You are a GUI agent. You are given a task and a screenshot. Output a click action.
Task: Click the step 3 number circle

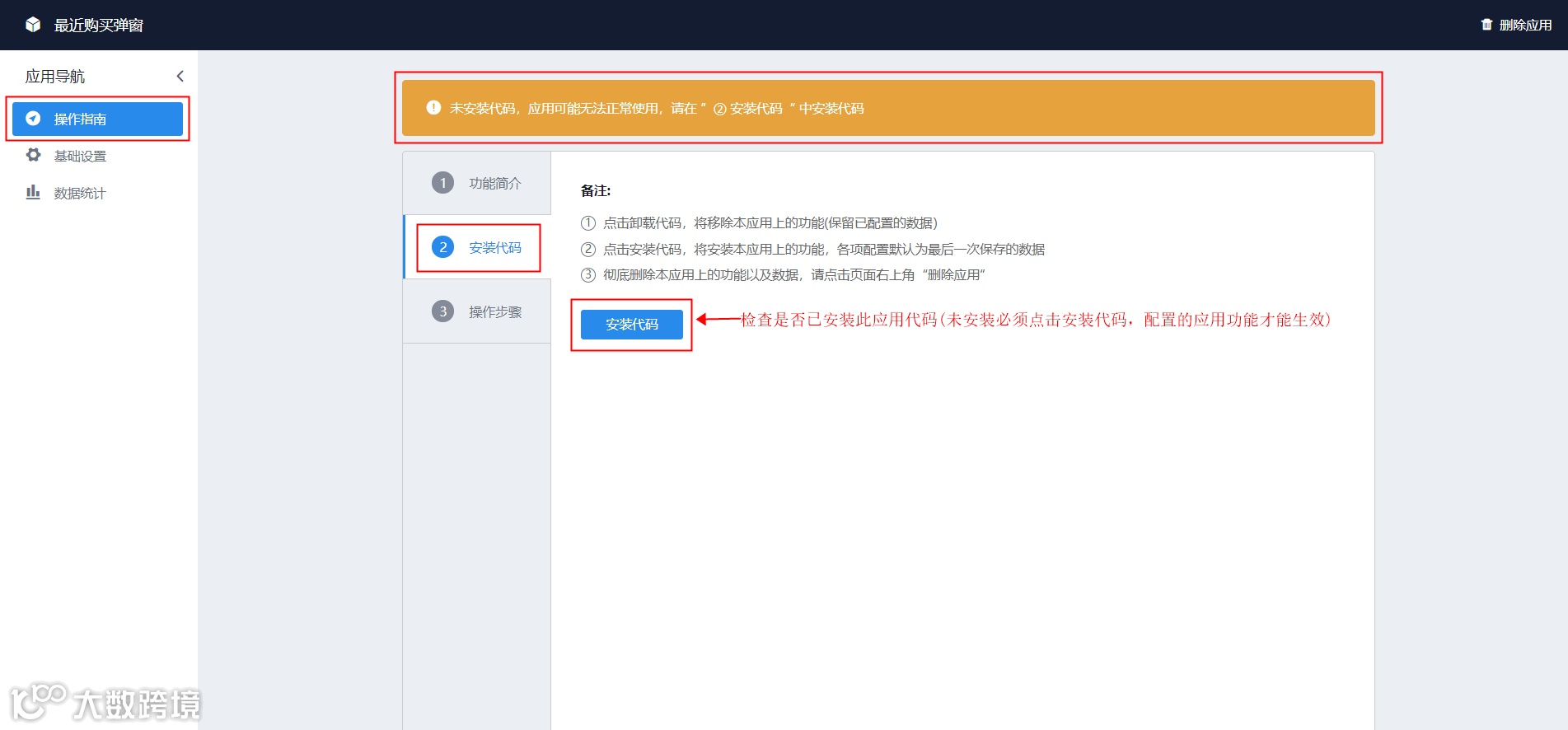(442, 311)
